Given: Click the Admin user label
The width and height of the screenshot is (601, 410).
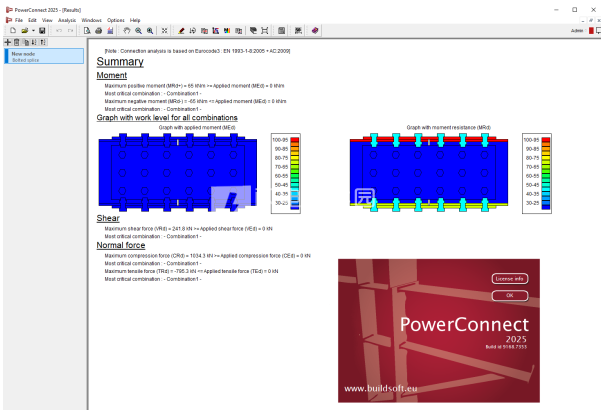Looking at the screenshot, I should (577, 31).
